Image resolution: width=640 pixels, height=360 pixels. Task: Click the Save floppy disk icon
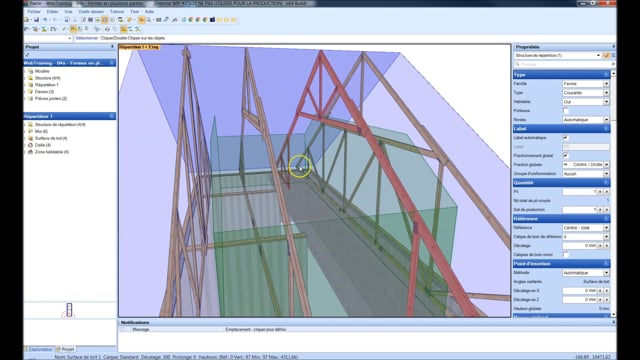(x=36, y=20)
